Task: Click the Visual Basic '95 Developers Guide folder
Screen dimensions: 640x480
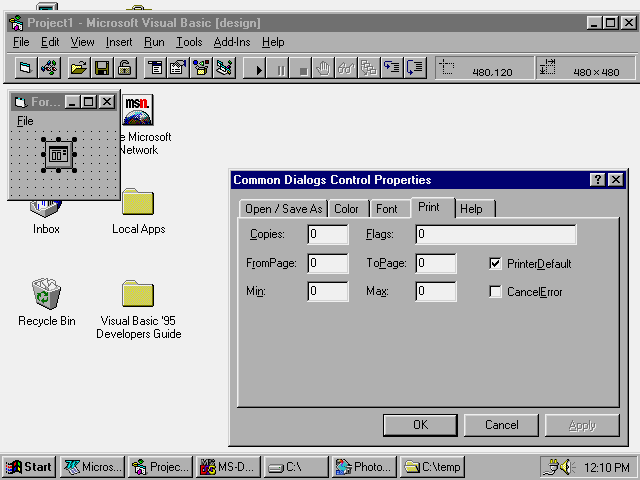Action: pyautogui.click(x=138, y=294)
